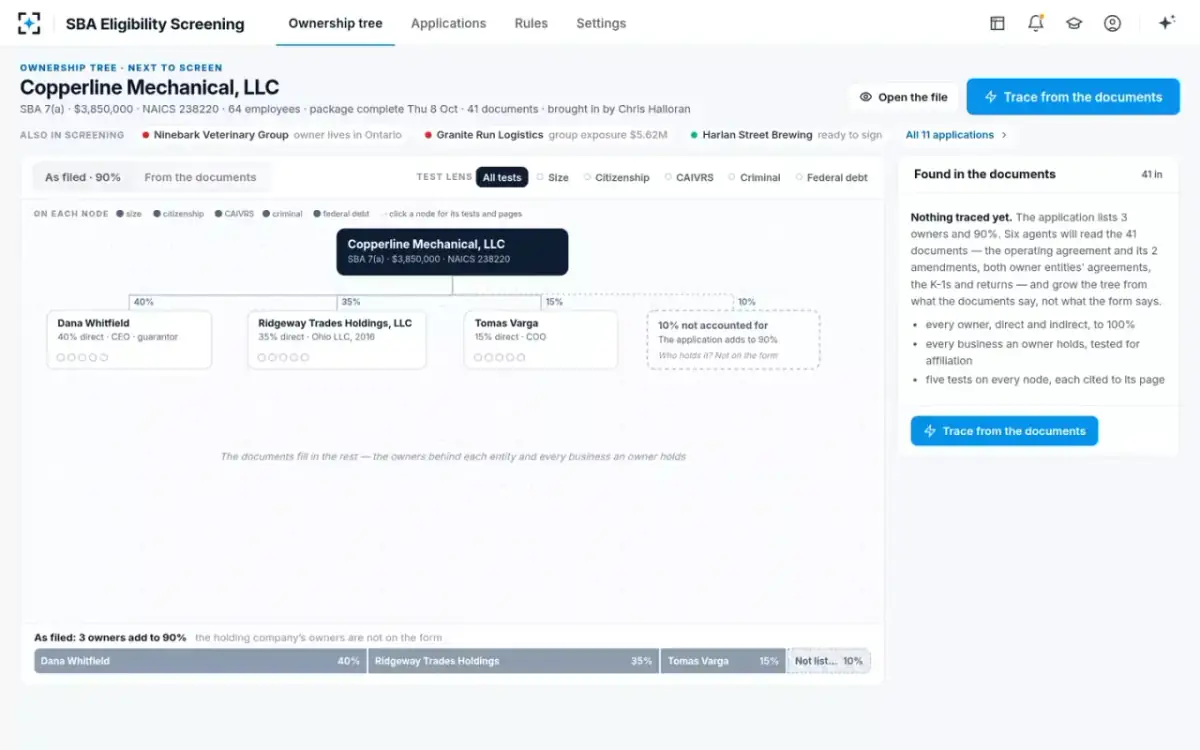The height and width of the screenshot is (750, 1200).
Task: Click the Open the file button
Action: tap(903, 97)
